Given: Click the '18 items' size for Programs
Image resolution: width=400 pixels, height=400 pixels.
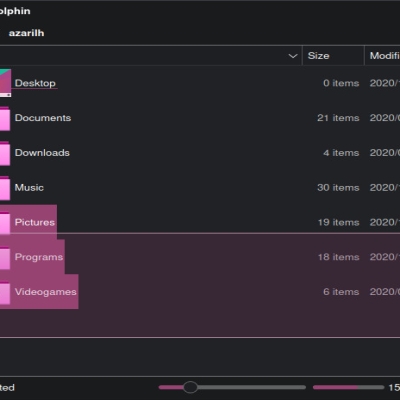Looking at the screenshot, I should (x=338, y=257).
